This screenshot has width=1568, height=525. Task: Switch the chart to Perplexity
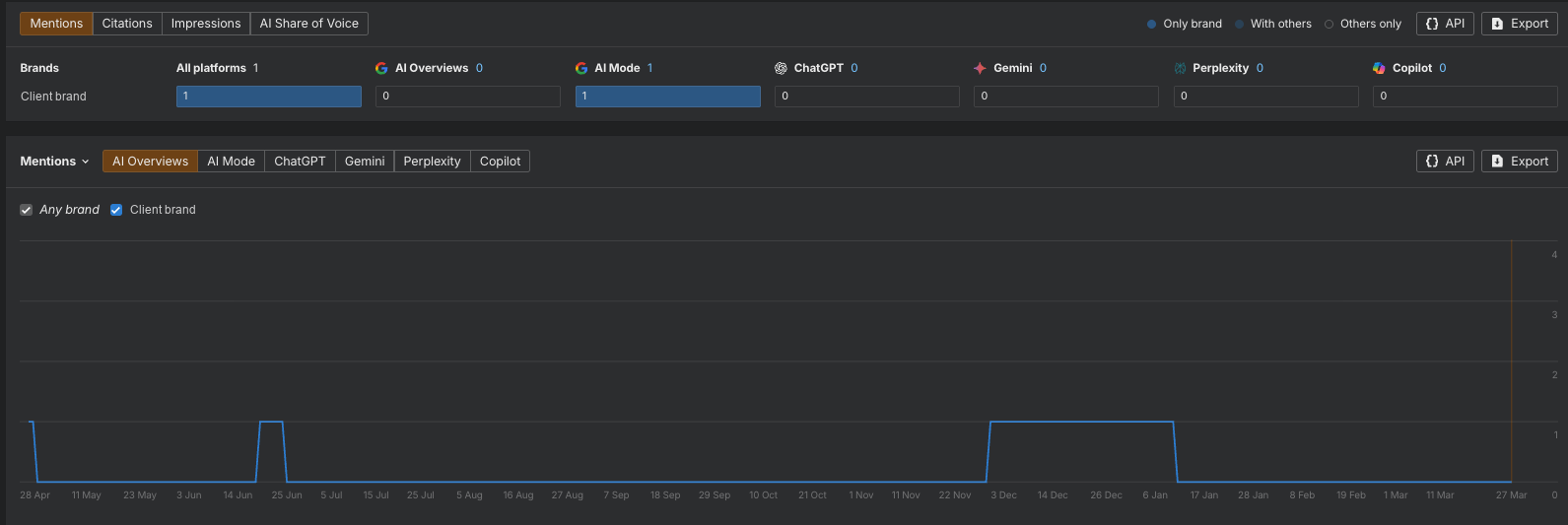pos(432,161)
